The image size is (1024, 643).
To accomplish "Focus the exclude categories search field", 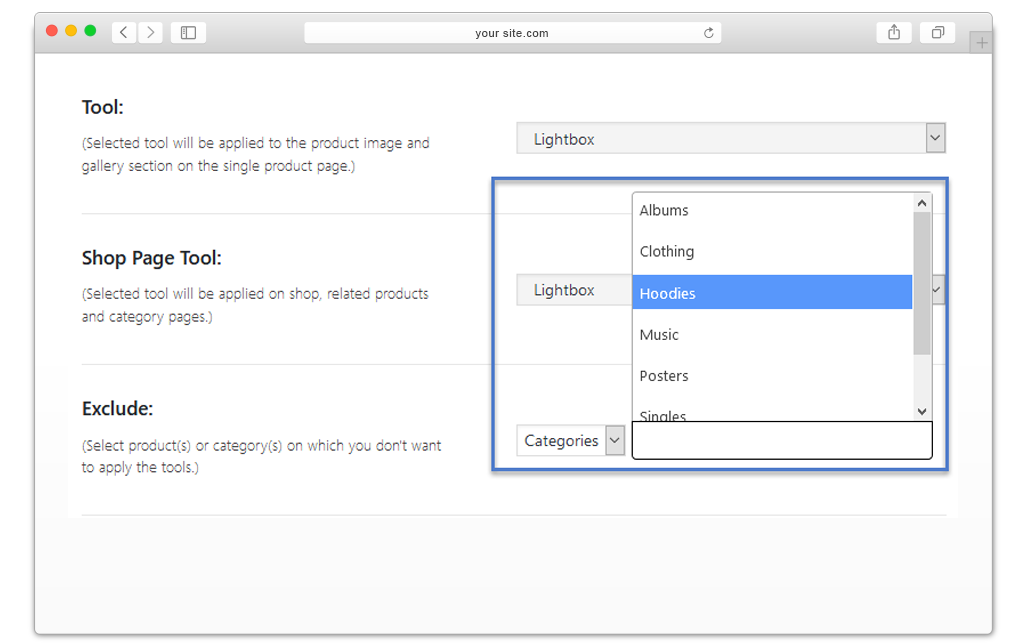I will (x=782, y=440).
